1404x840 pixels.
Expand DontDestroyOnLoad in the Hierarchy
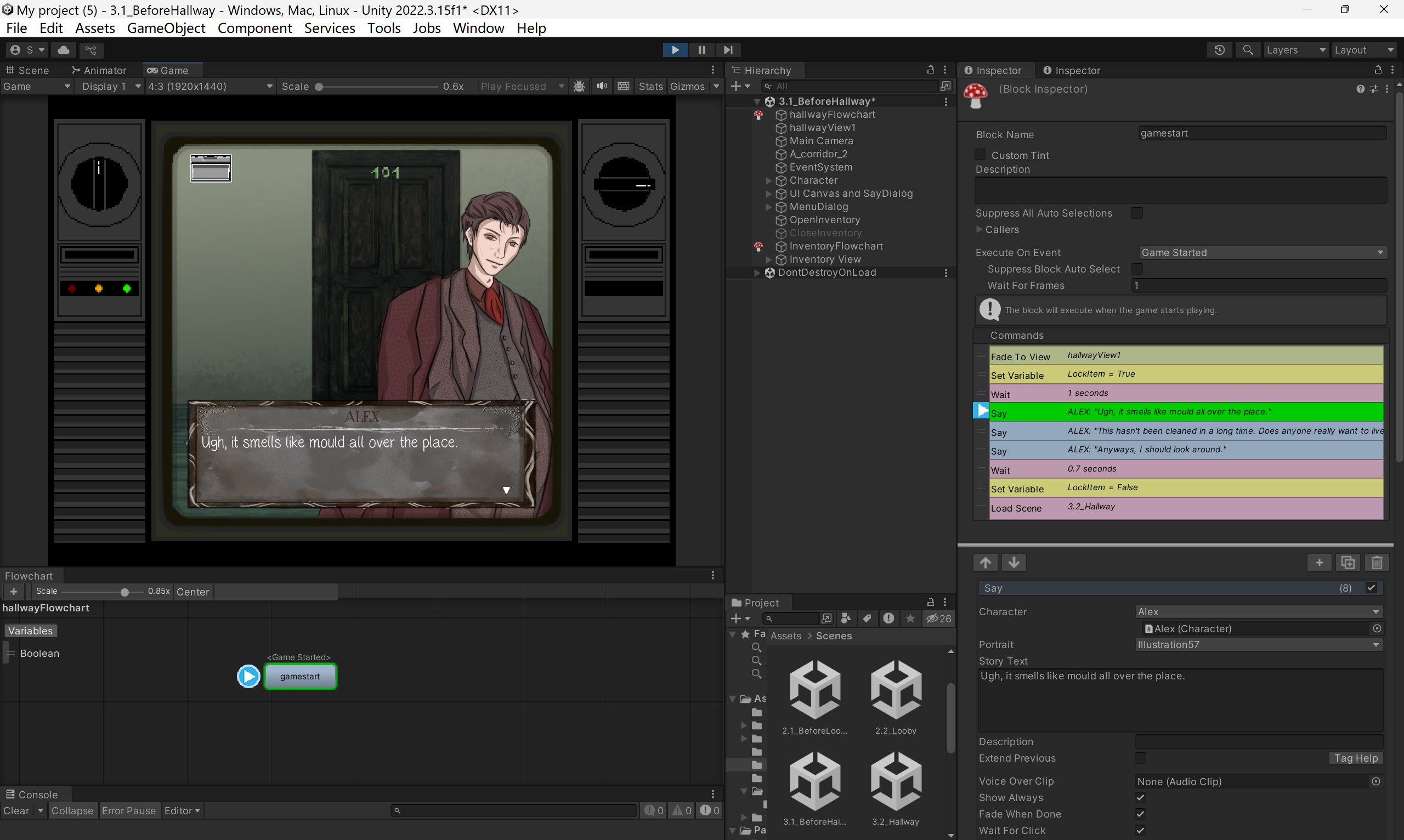(757, 273)
